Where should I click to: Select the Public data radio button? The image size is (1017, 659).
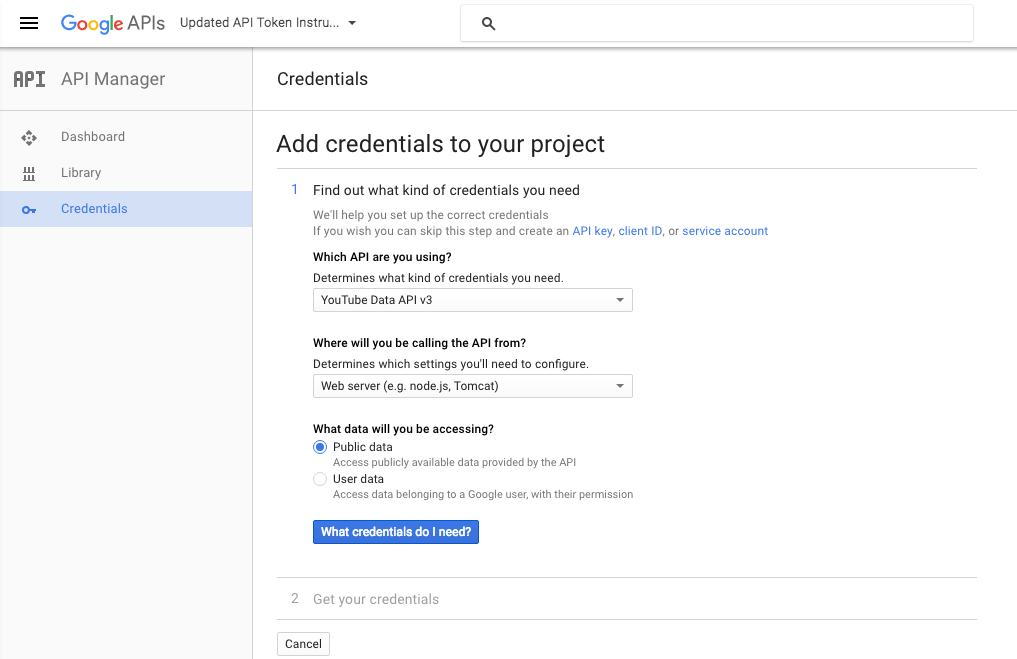(x=320, y=447)
